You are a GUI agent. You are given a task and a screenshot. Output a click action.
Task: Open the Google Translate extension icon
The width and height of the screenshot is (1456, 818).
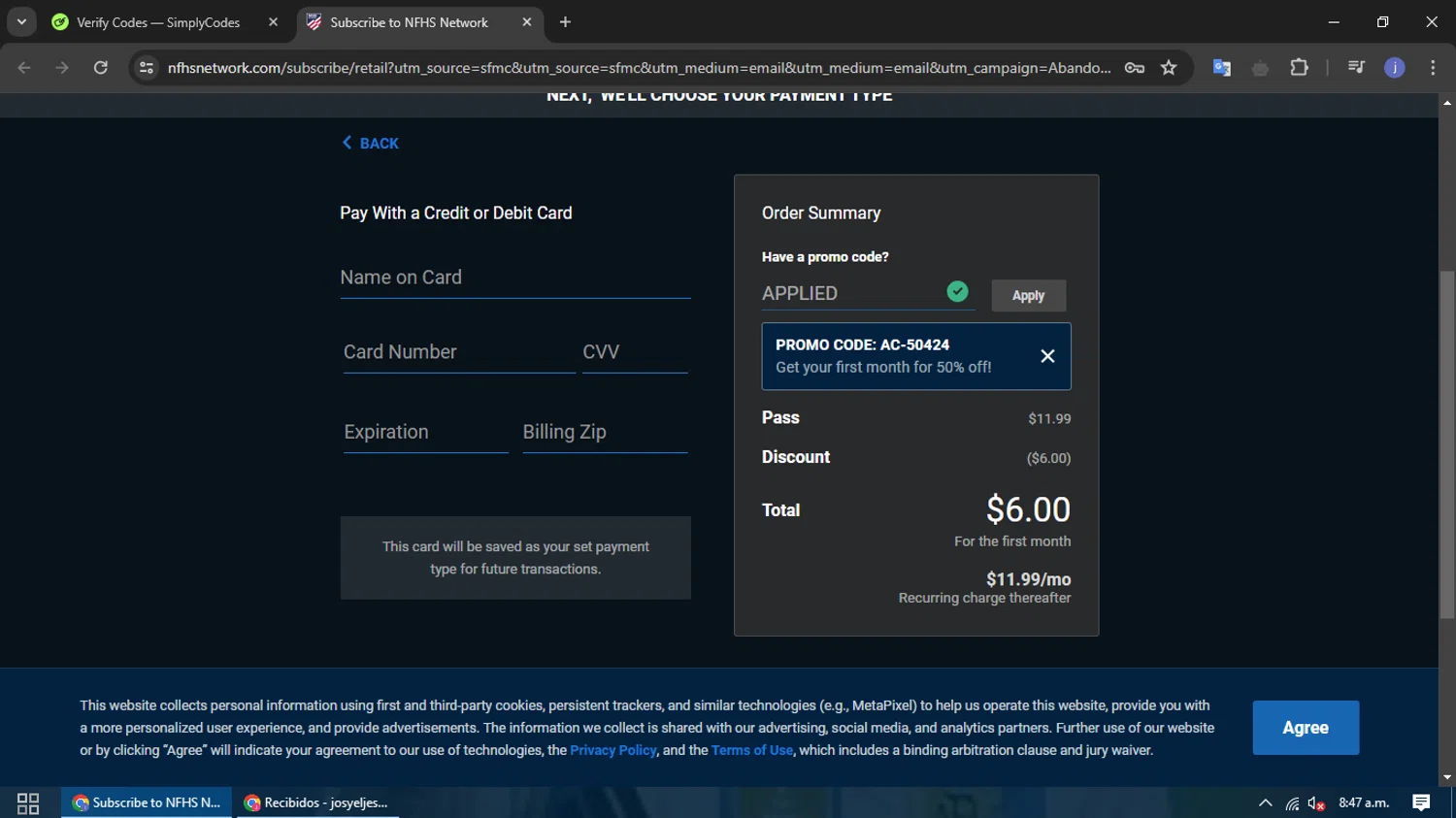[1222, 68]
